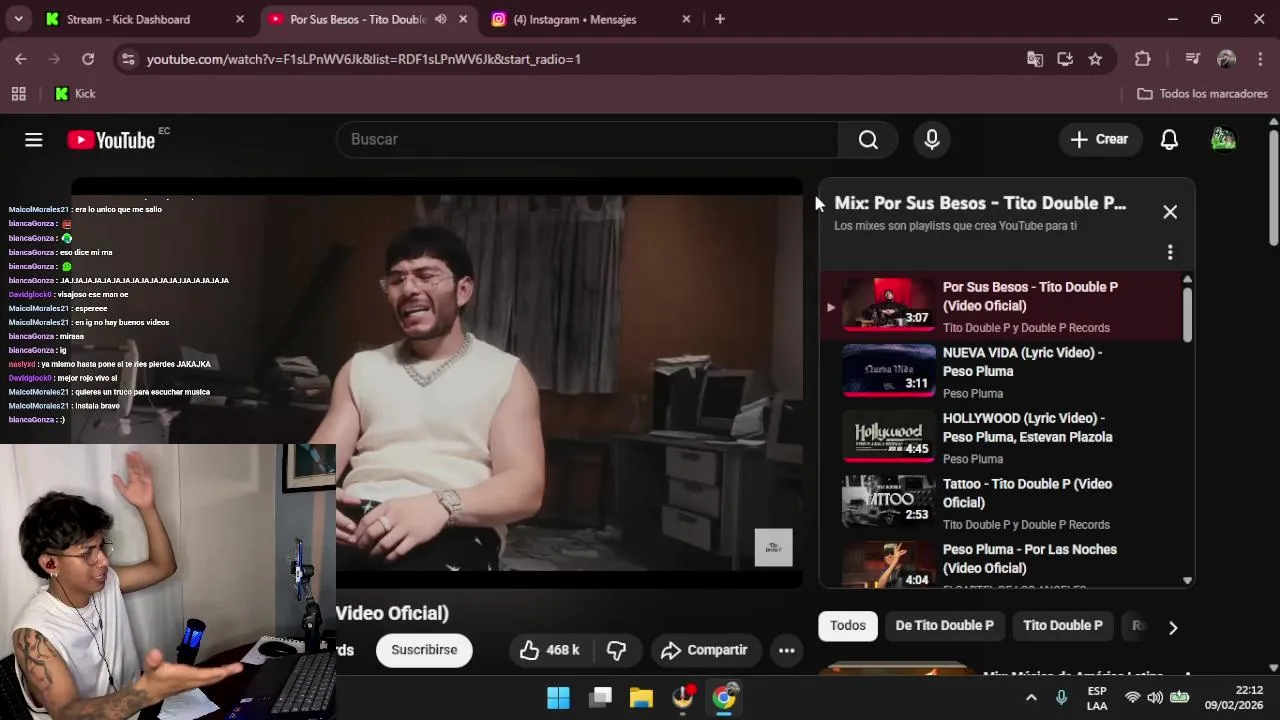The image size is (1280, 720).
Task: Open the tab search dropdown
Action: (x=19, y=19)
